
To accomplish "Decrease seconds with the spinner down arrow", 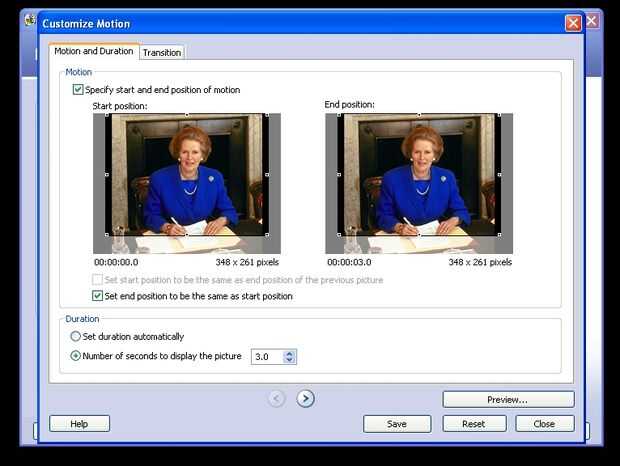I will (x=289, y=360).
